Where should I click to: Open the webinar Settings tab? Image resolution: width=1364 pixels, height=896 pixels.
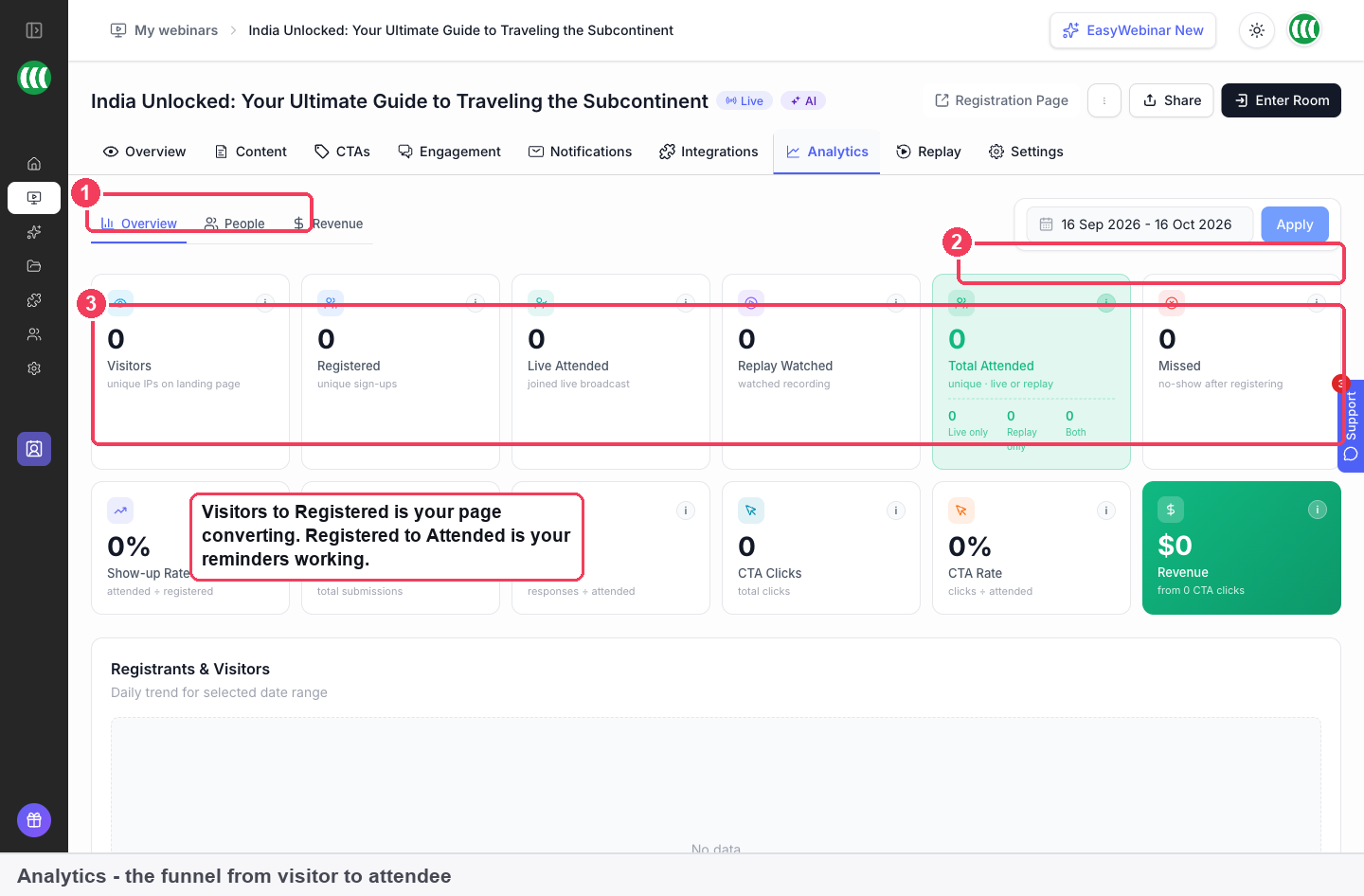[1026, 152]
